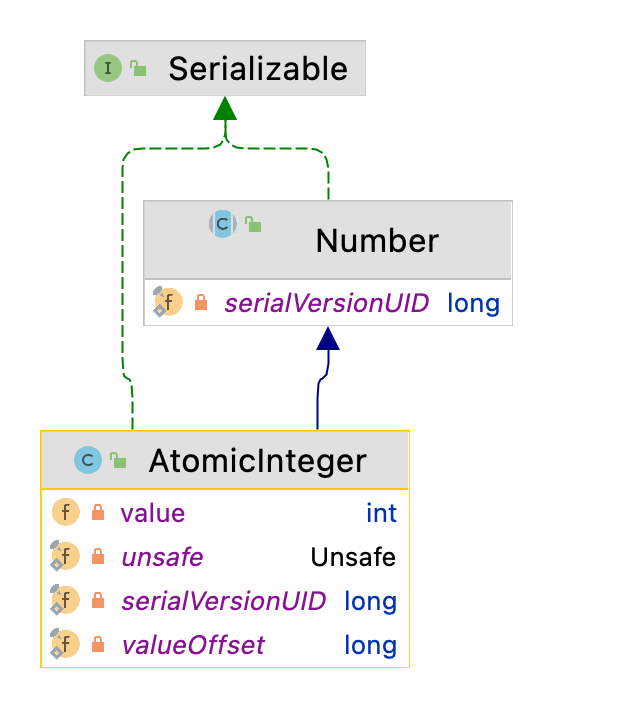The height and width of the screenshot is (708, 640).
Task: Select the valueOffset field name
Action: coord(193,645)
